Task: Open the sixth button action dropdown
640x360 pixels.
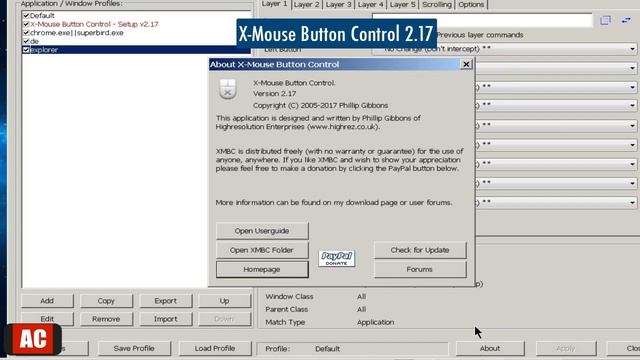Action: 632,144
